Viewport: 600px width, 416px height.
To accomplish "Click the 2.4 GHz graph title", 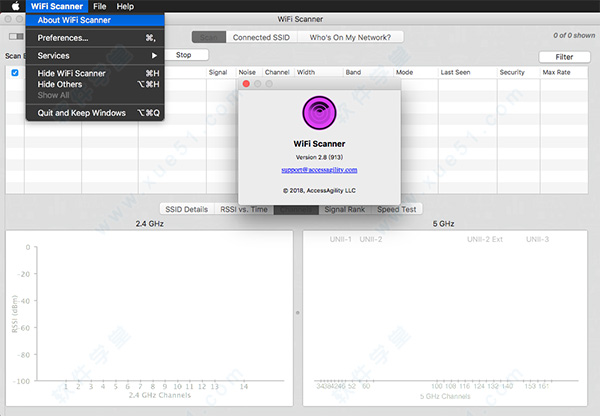I will pos(150,223).
